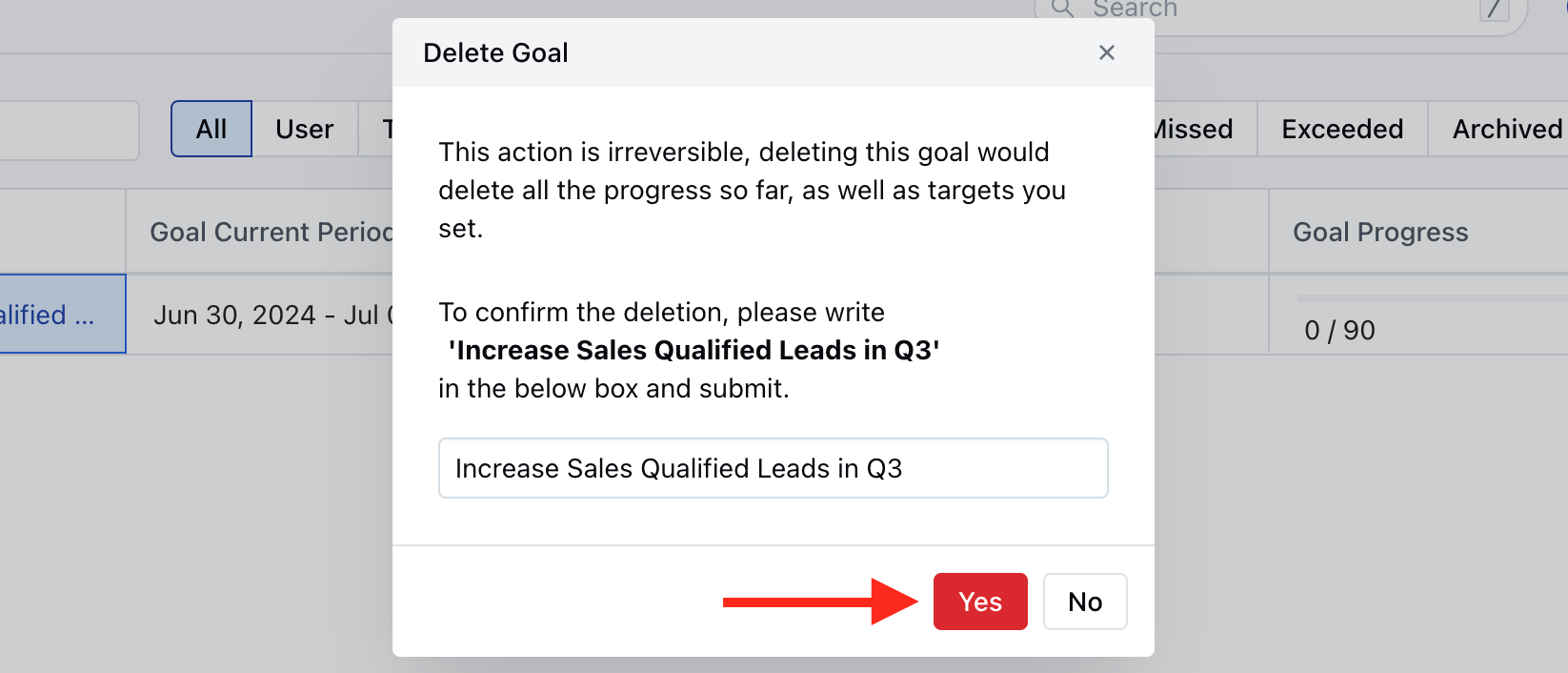The height and width of the screenshot is (673, 1568).
Task: Click the empty field left of All tab
Action: (70, 131)
